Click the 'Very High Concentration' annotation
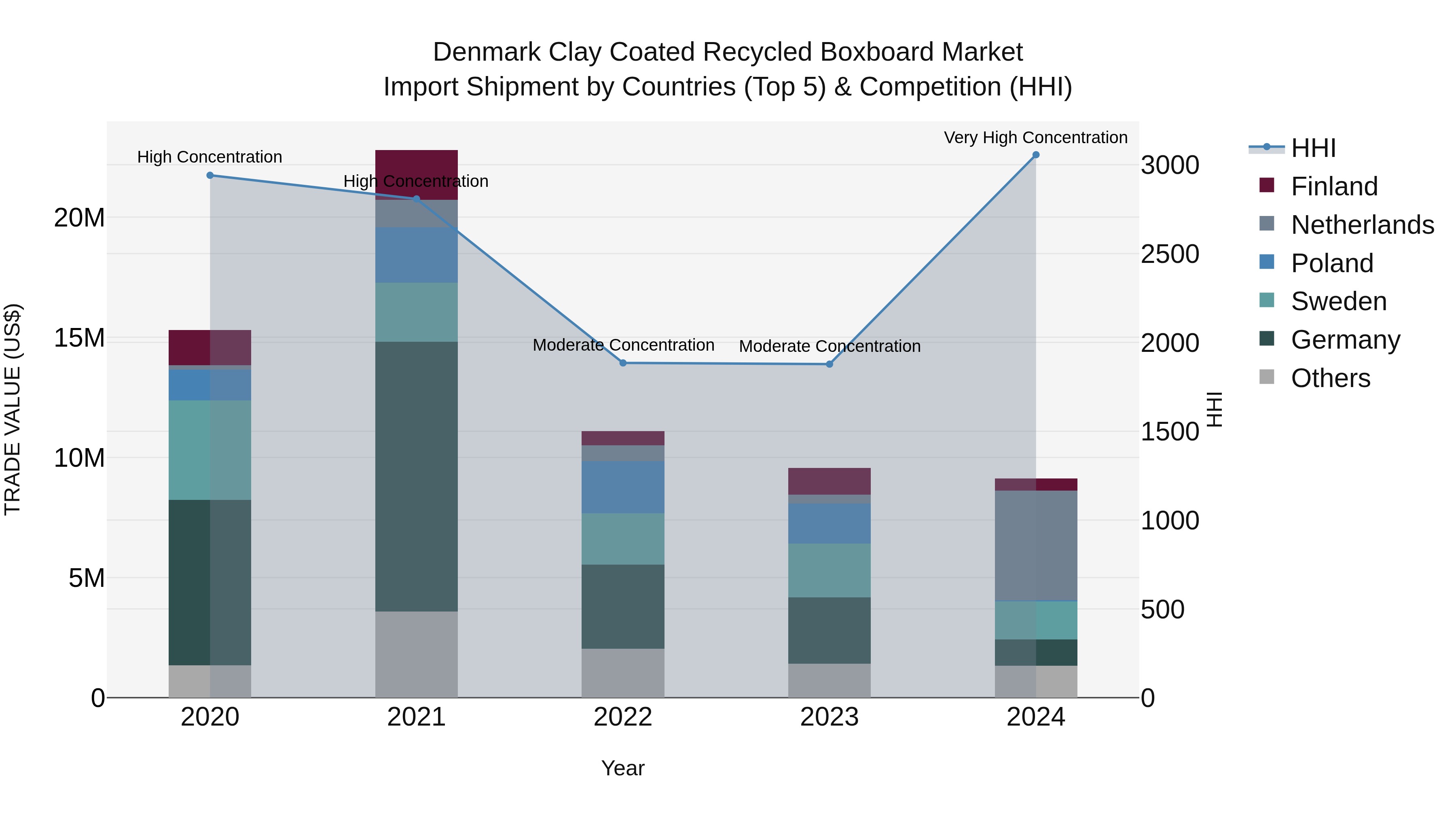 (1035, 138)
